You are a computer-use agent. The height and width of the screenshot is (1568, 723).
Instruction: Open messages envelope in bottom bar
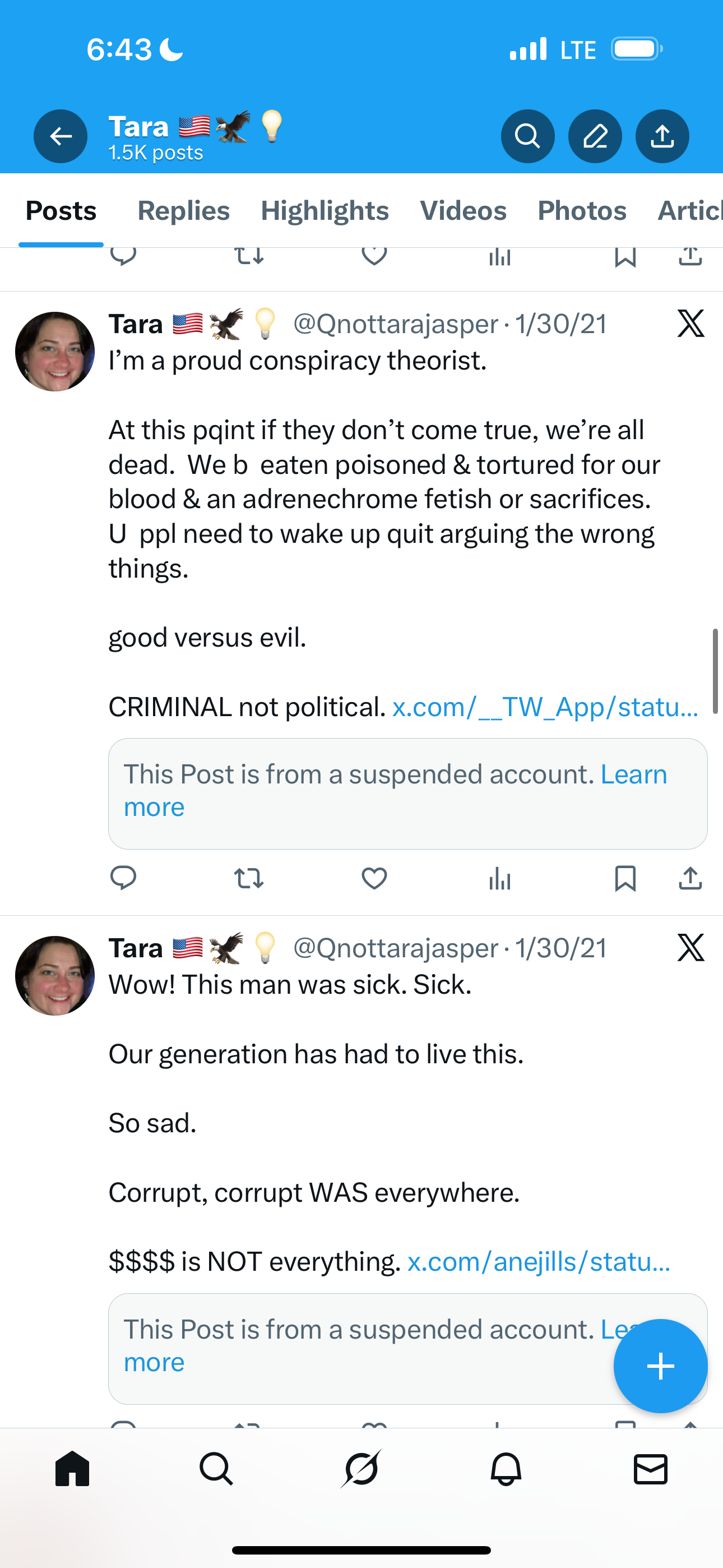click(x=651, y=1469)
